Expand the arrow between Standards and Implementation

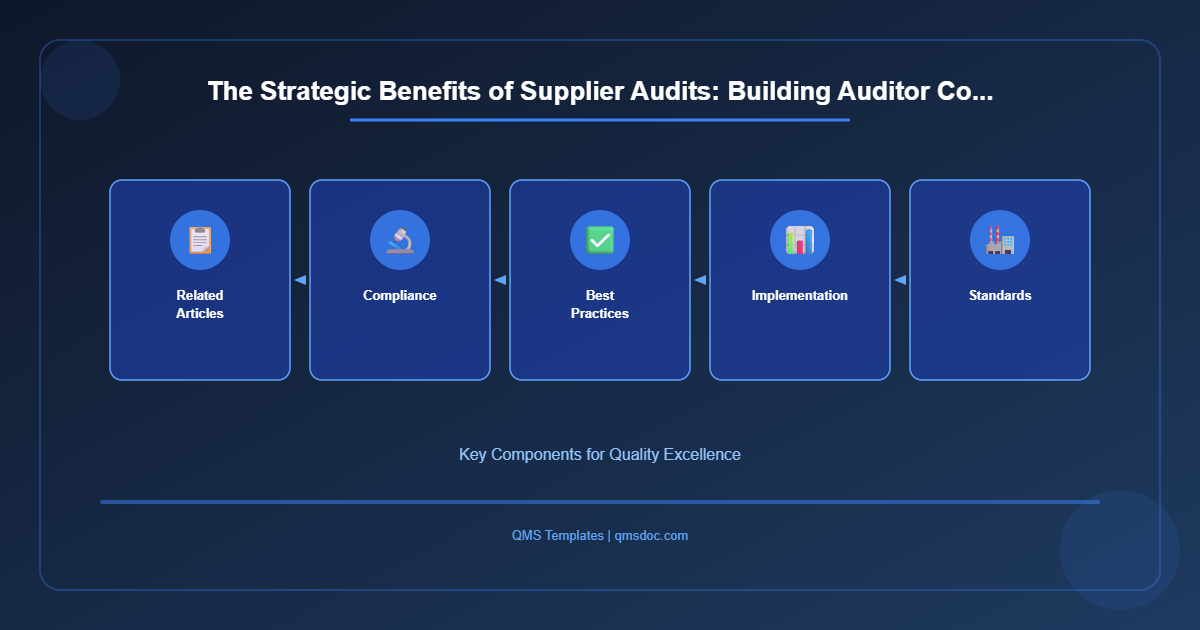tap(900, 280)
